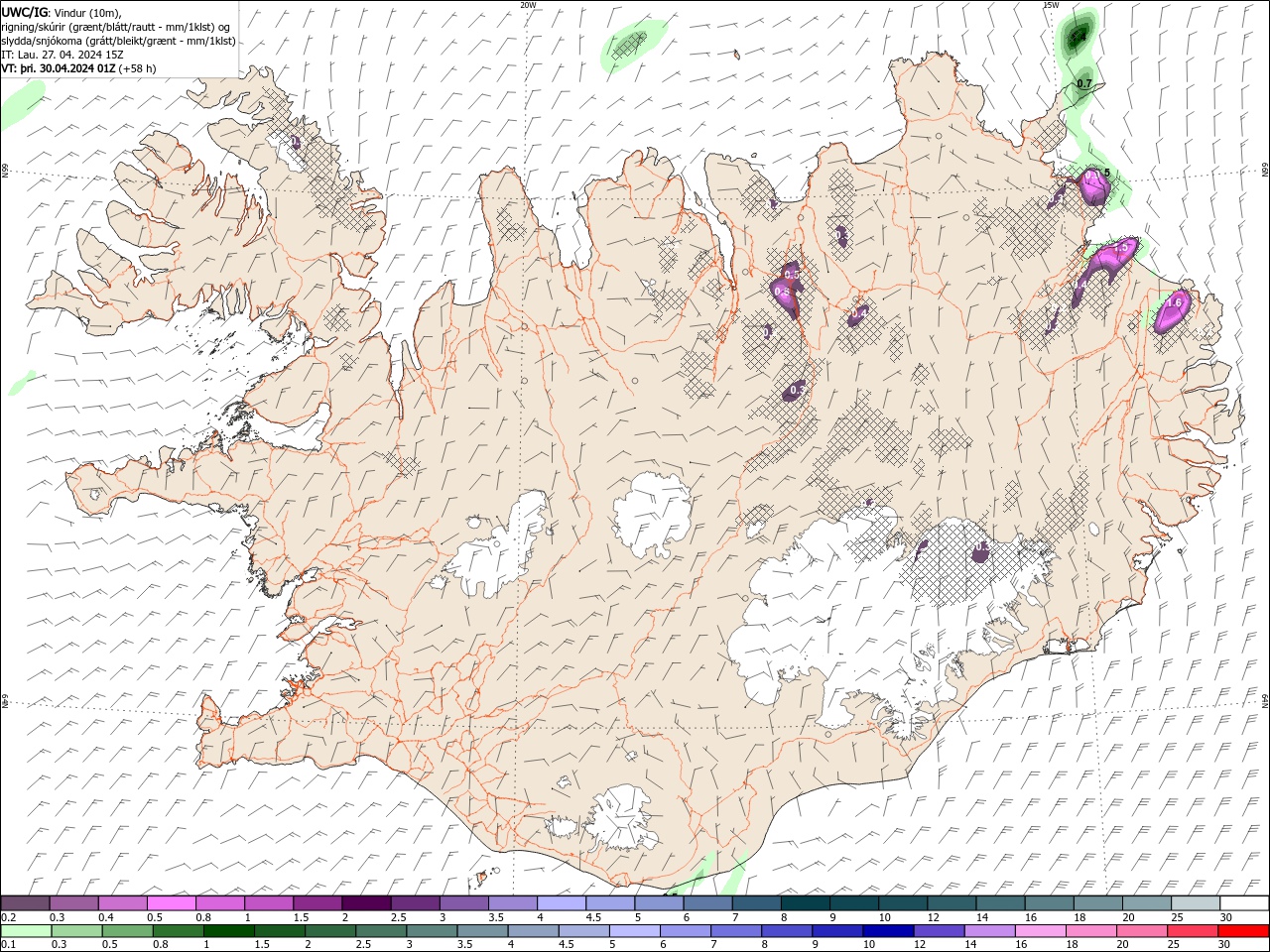Click the '0.4' precipitation value on the map
This screenshot has width=1270, height=952.
[x=859, y=312]
